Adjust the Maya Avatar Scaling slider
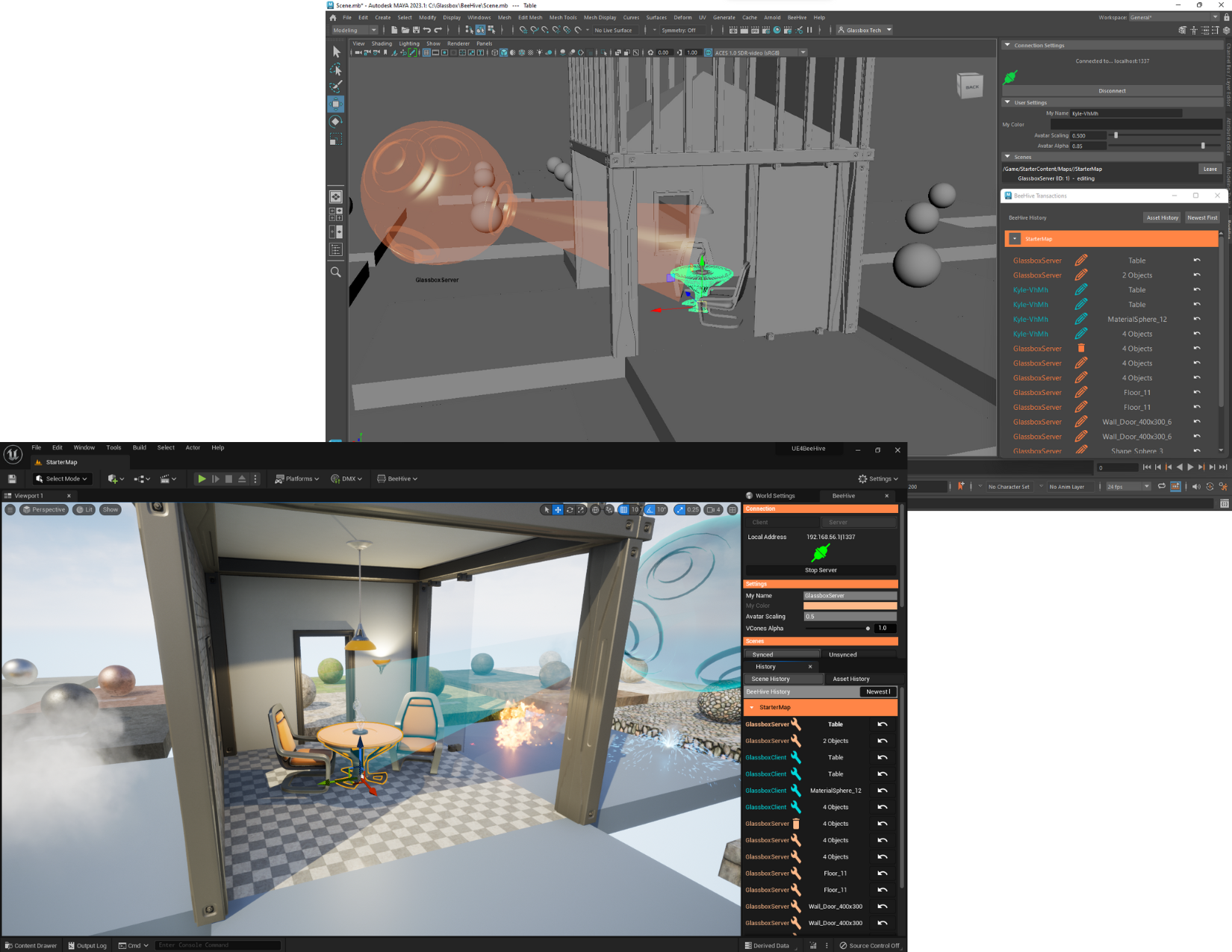The image size is (1232, 952). pyautogui.click(x=1116, y=135)
